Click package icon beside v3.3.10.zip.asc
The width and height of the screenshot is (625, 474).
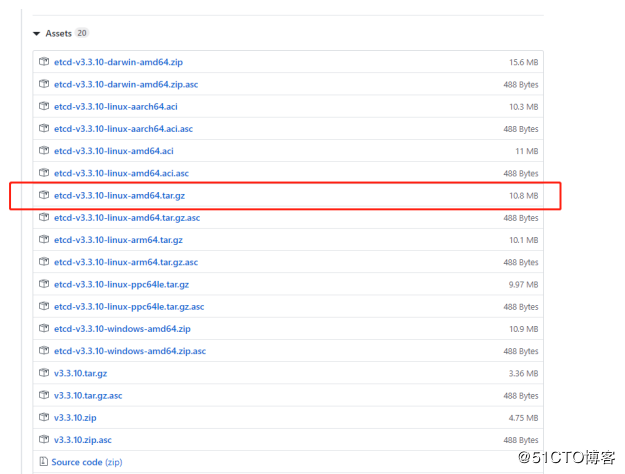44,439
